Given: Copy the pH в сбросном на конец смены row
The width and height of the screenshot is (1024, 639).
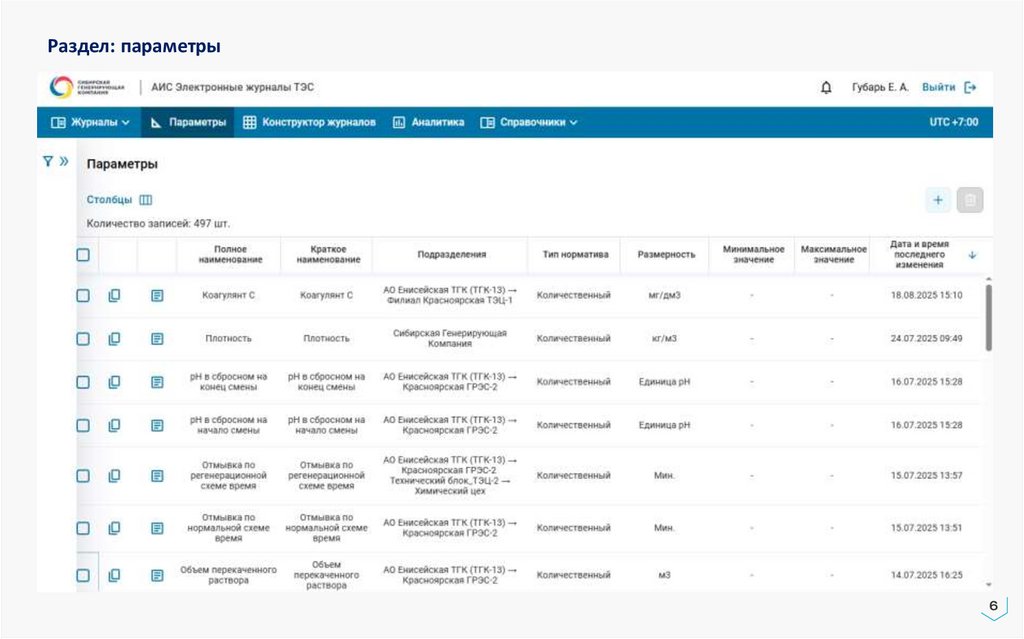Looking at the screenshot, I should coord(114,382).
